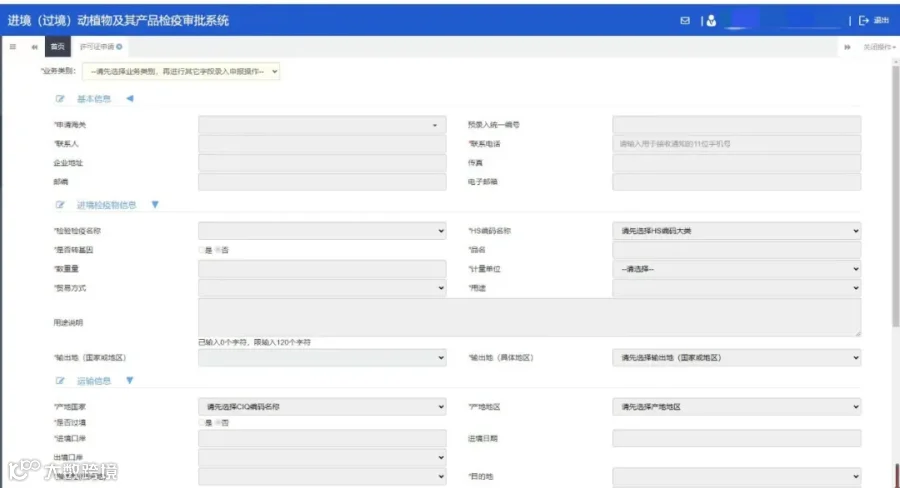Click the 电子邮箱 input field
This screenshot has height=488, width=900.
pyautogui.click(x=736, y=181)
